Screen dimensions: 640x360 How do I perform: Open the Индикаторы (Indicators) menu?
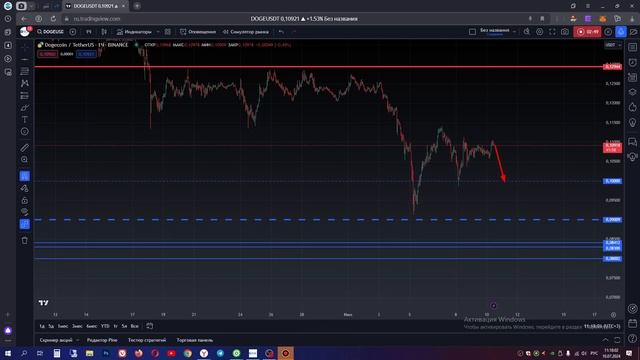click(134, 32)
